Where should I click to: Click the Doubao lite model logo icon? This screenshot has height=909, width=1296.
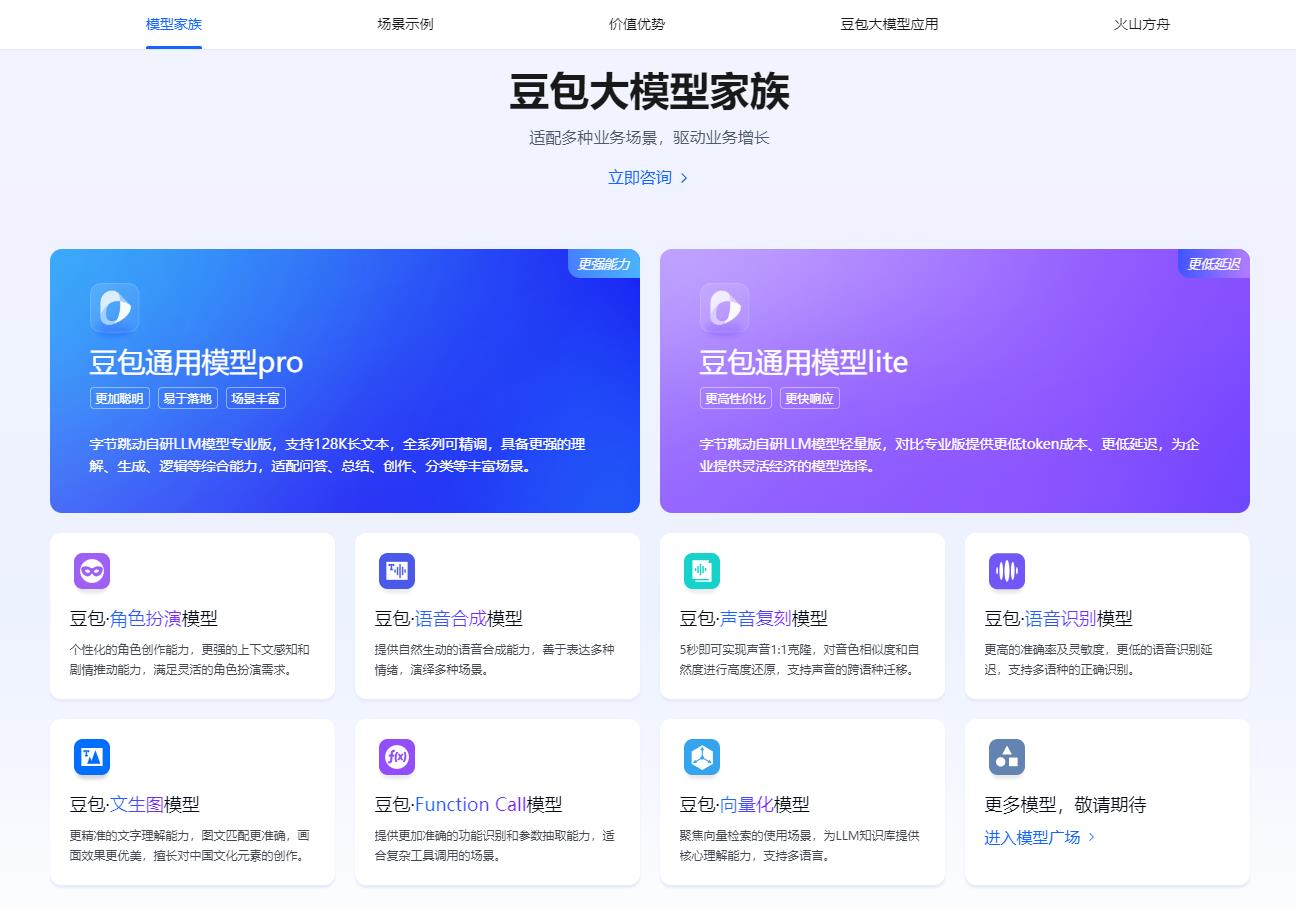pyautogui.click(x=725, y=308)
